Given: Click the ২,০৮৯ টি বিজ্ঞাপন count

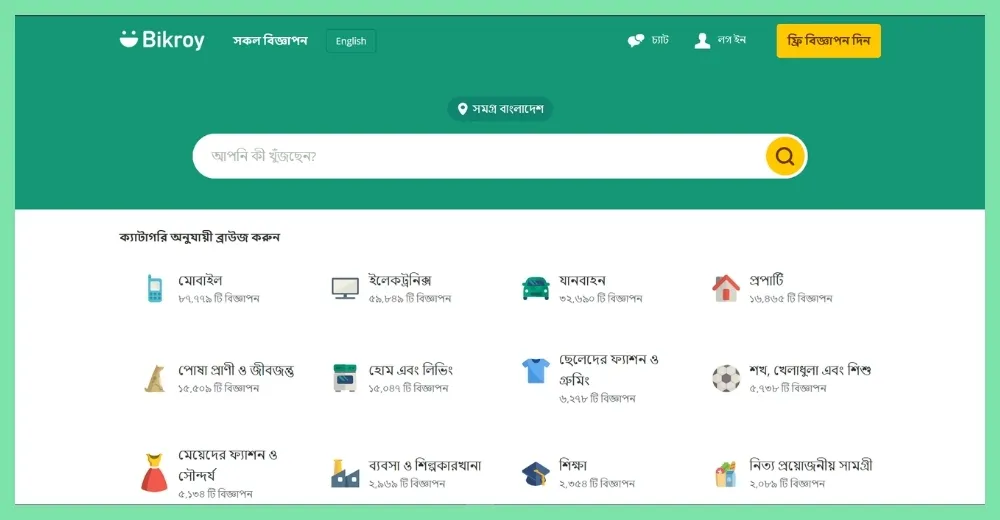Looking at the screenshot, I should [787, 484].
